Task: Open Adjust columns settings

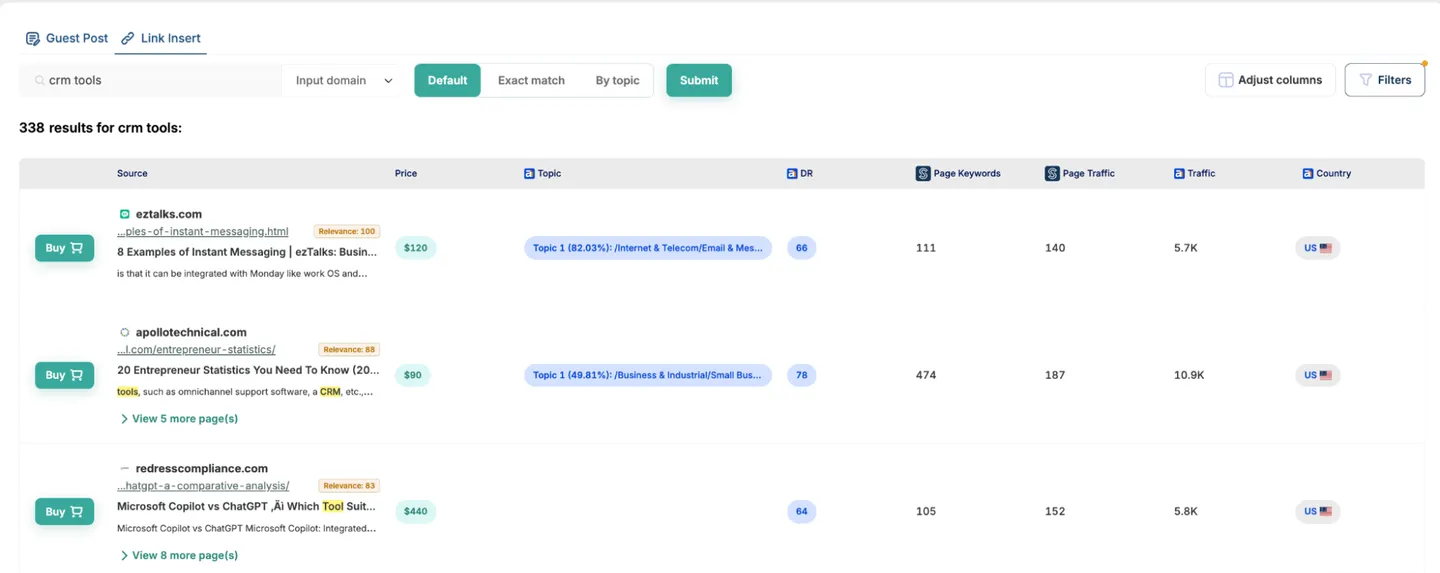Action: coord(1270,80)
